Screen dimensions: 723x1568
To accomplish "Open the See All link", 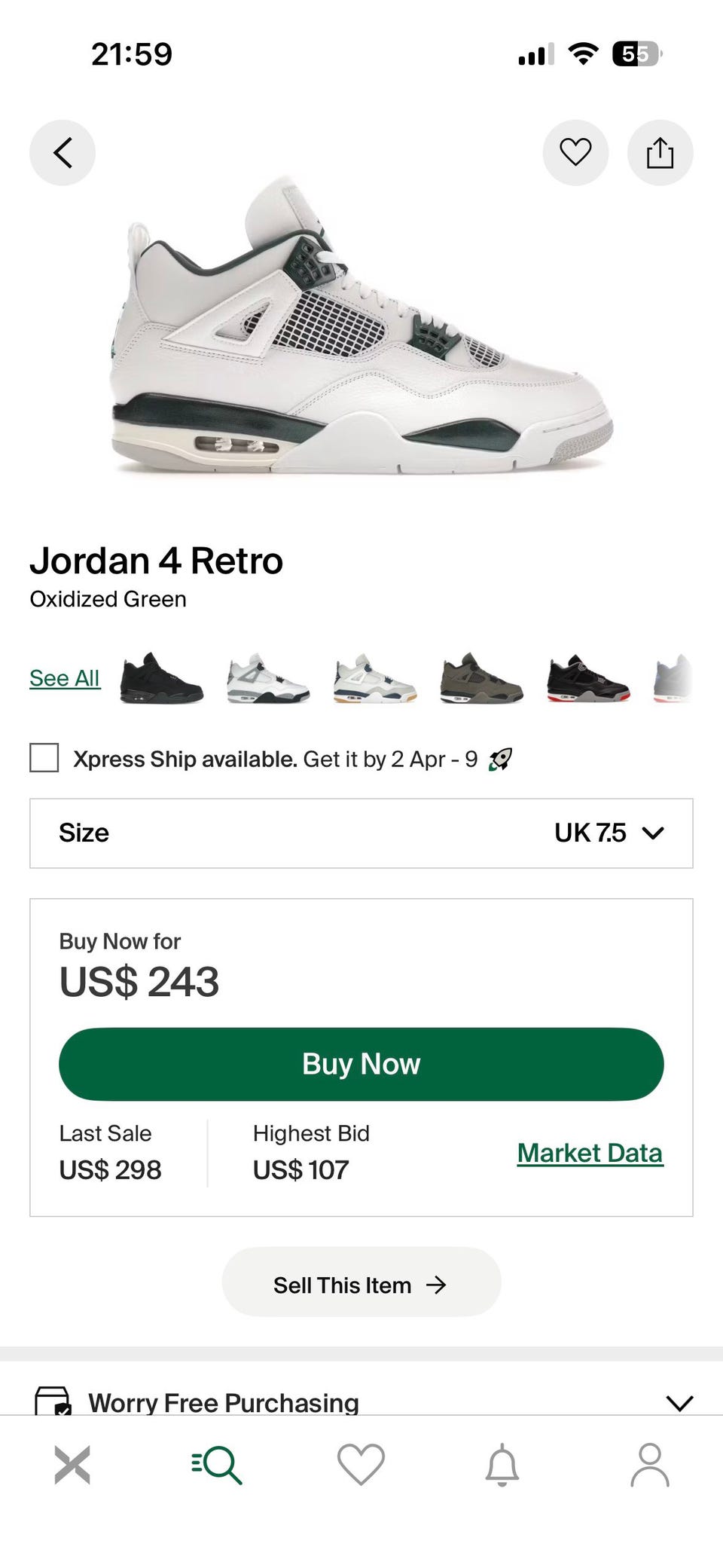I will click(65, 678).
